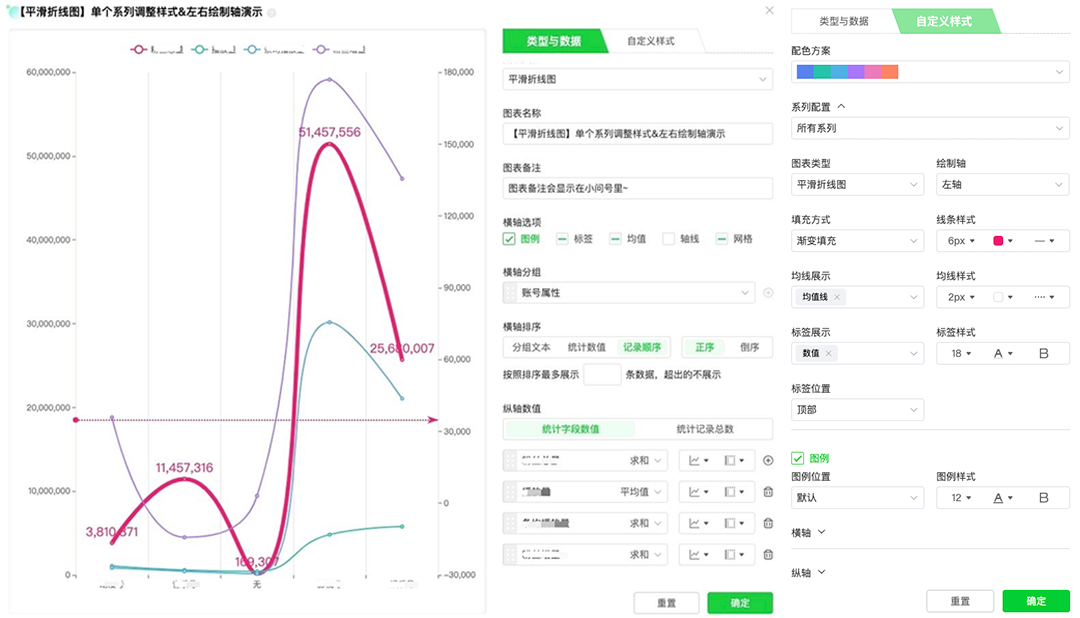
Task: Toggle the 网格 checkbox
Action: [721, 239]
